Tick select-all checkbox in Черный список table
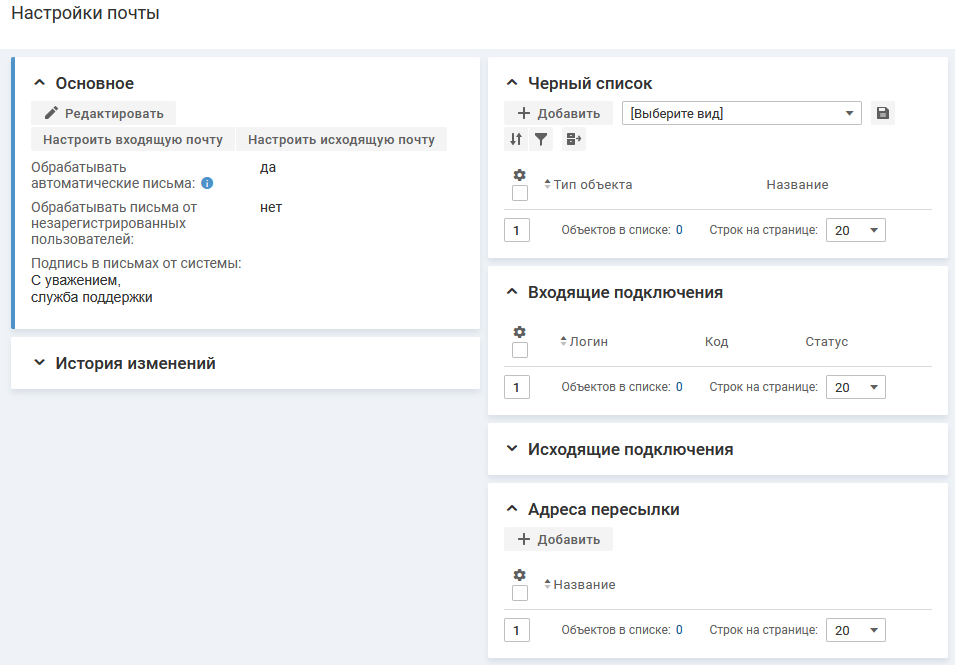 pos(520,193)
